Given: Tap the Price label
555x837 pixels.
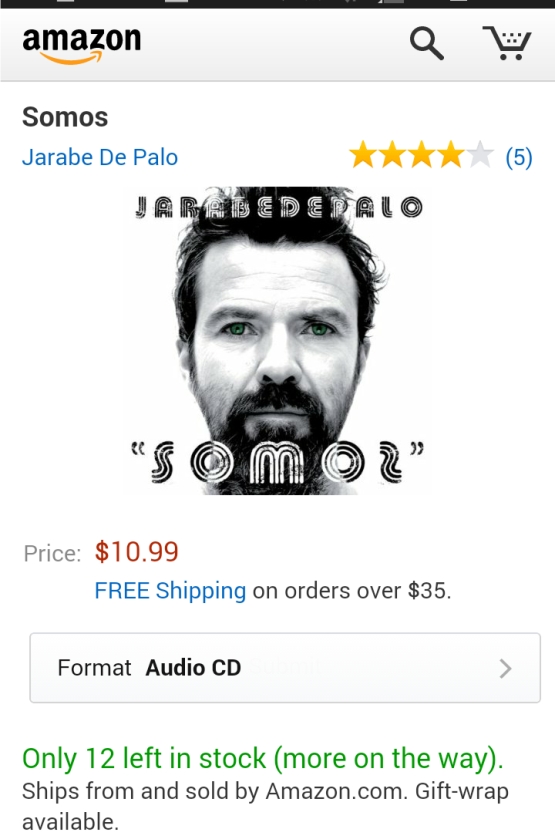Looking at the screenshot, I should [52, 554].
